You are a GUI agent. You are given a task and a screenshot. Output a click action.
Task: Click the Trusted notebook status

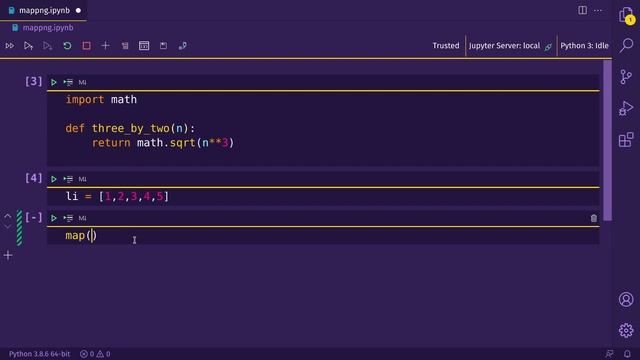pyautogui.click(x=446, y=46)
